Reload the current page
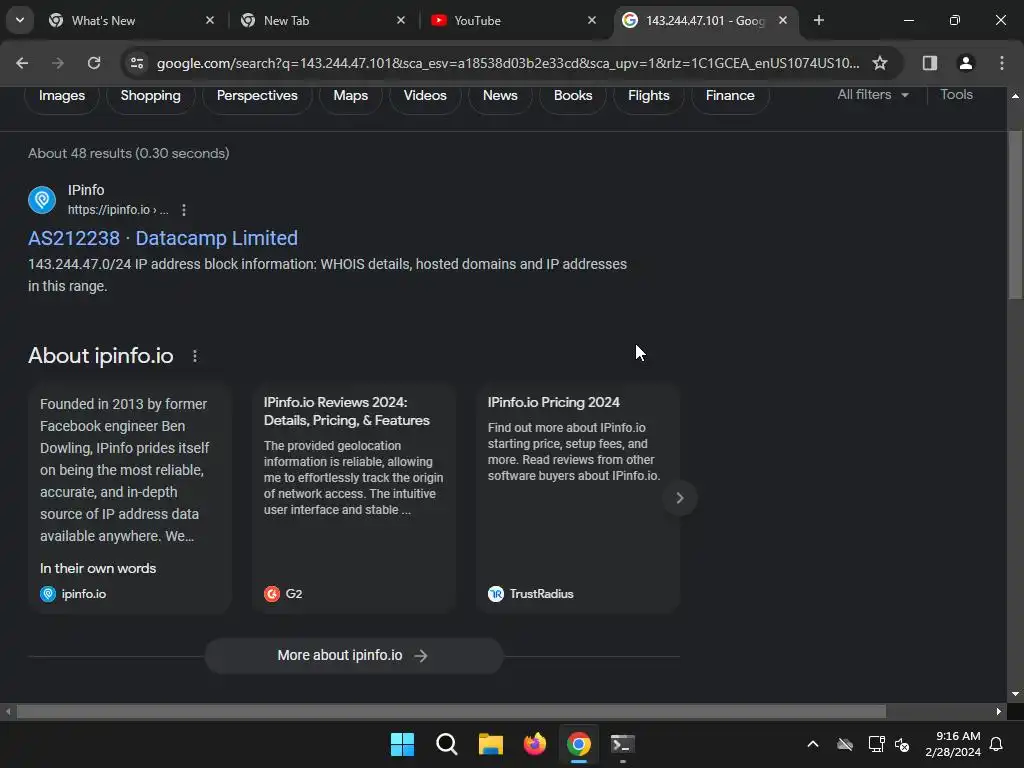1024x768 pixels. click(x=94, y=63)
